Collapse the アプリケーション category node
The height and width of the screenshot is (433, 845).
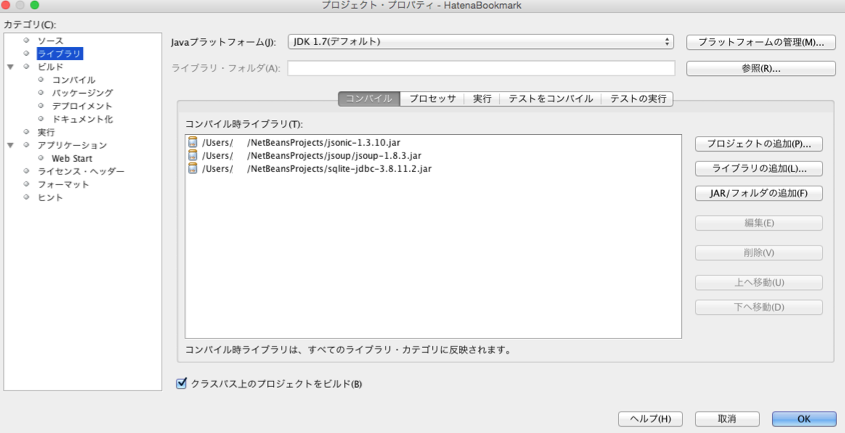[10, 145]
